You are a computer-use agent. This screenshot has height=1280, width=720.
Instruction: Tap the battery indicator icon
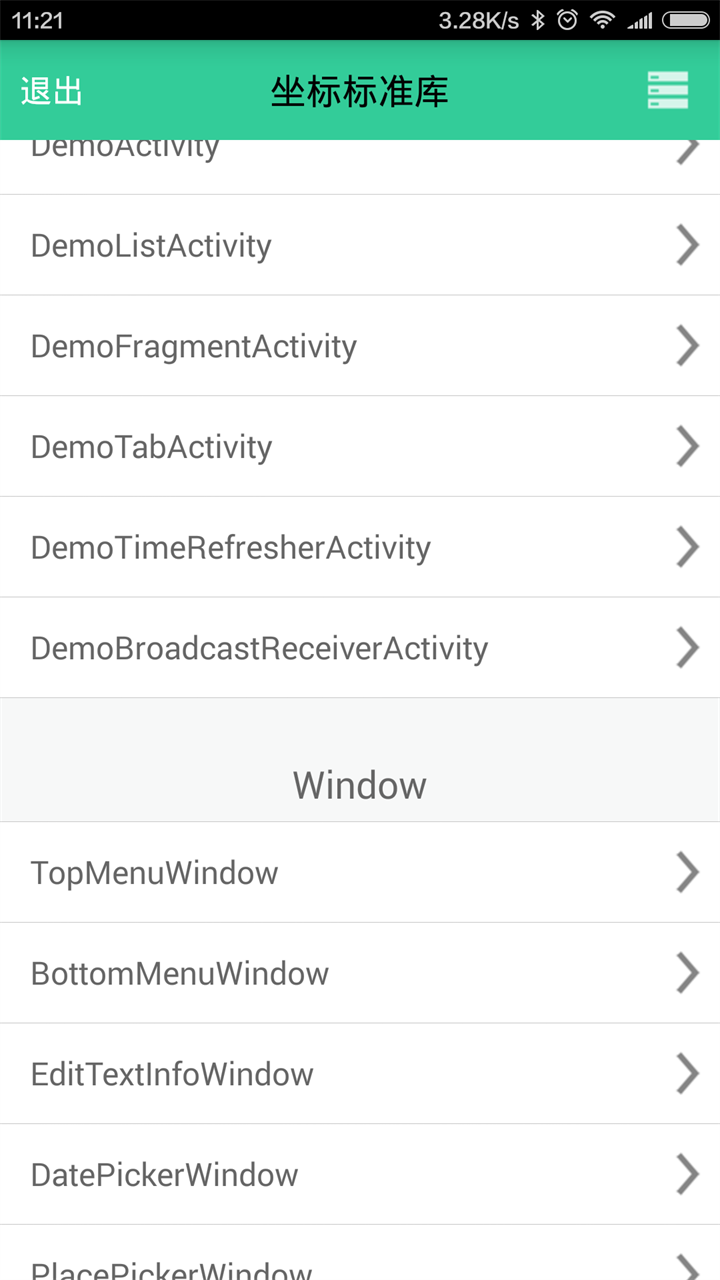[686, 20]
